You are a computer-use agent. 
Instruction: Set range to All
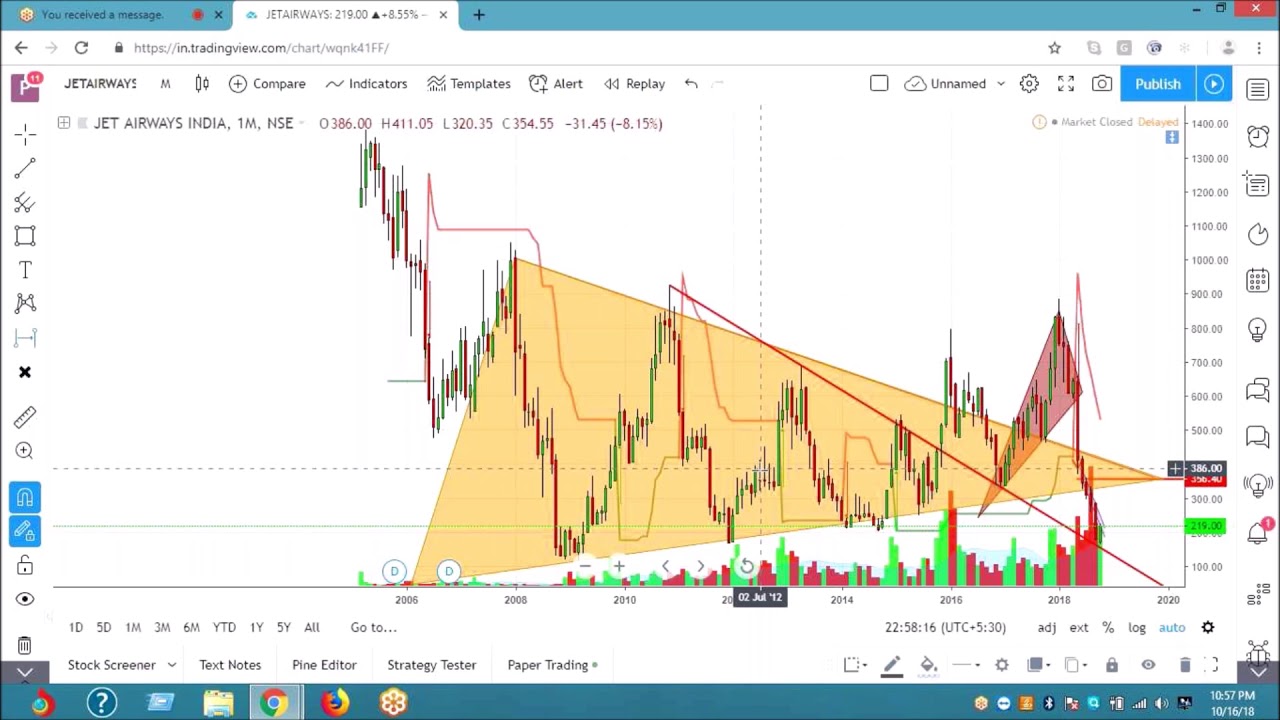click(x=312, y=627)
